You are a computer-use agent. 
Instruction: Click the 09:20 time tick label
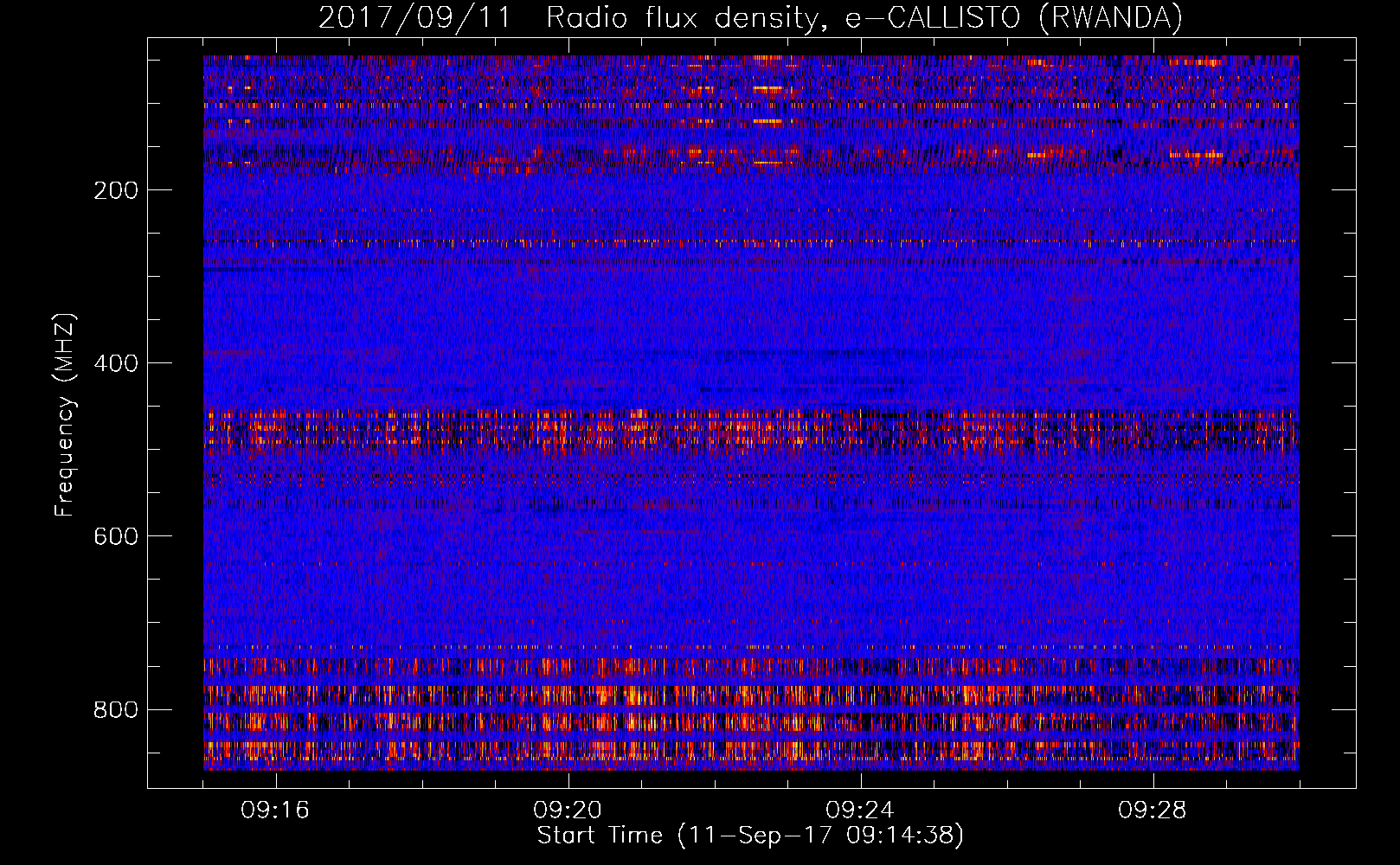pos(568,811)
